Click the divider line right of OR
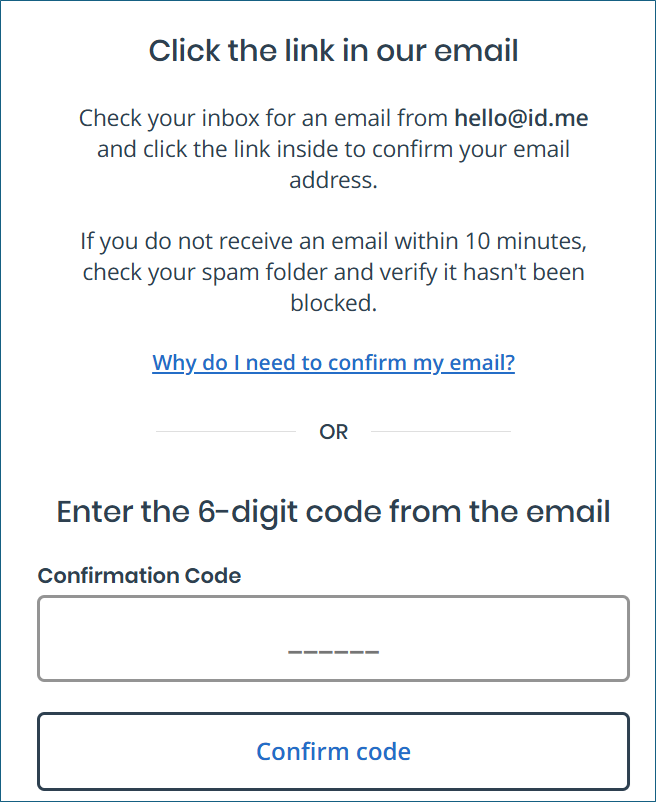This screenshot has width=656, height=802. tap(441, 432)
